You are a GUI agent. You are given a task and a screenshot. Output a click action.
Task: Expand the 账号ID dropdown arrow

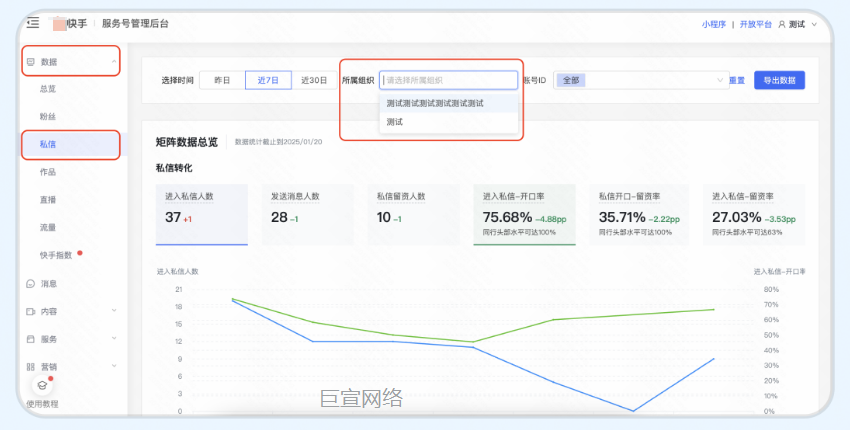(x=719, y=80)
